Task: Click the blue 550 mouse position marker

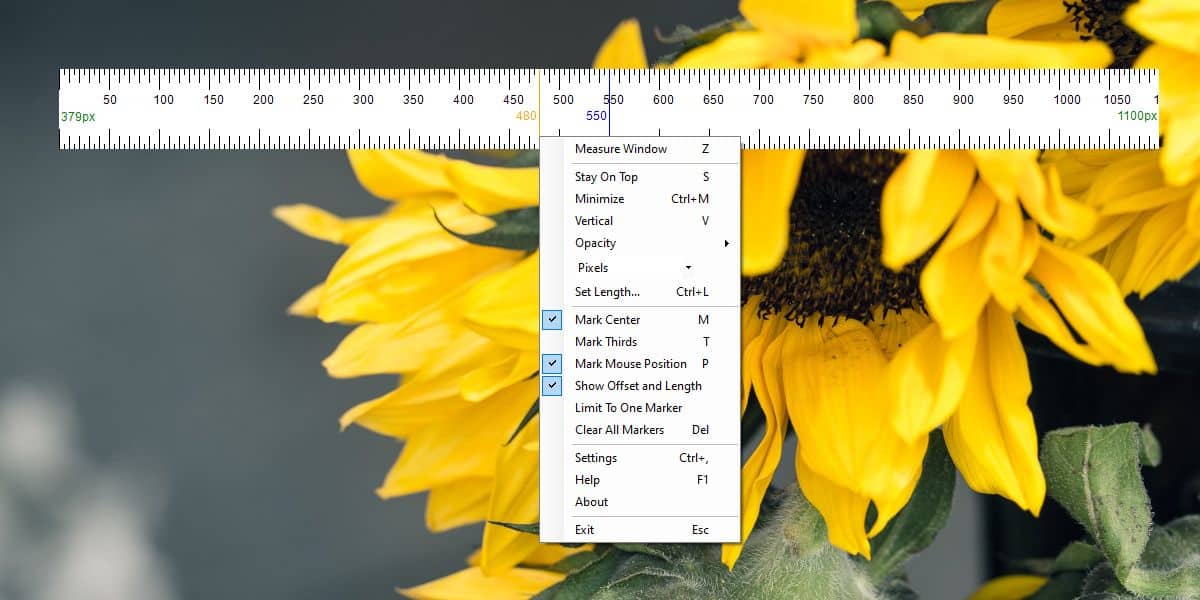Action: (x=596, y=116)
